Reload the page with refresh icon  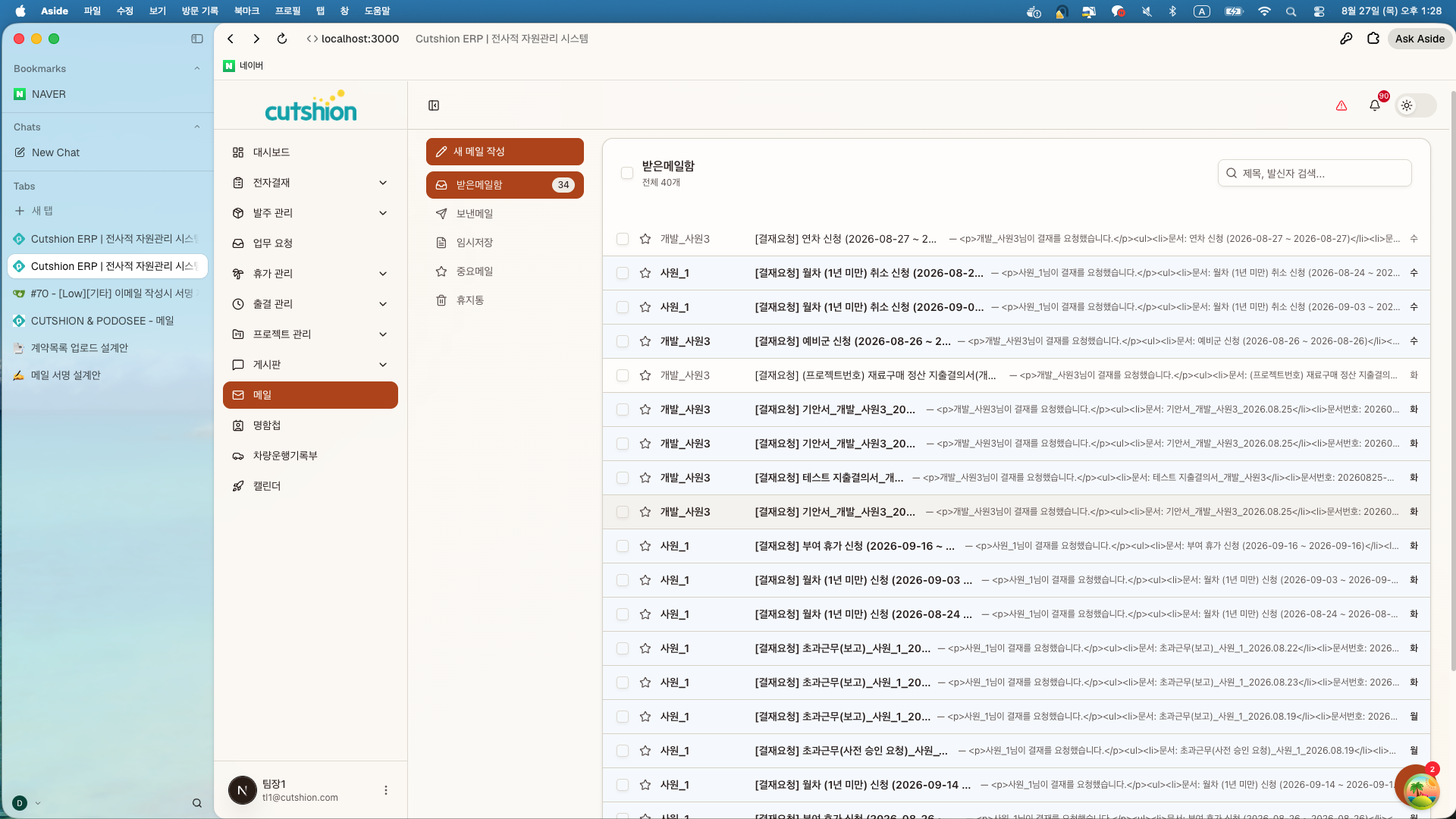point(282,39)
